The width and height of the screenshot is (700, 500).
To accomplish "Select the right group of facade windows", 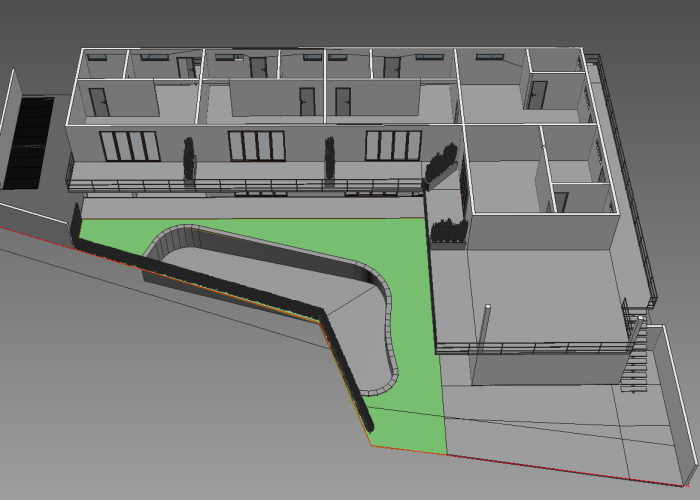I will click(393, 145).
